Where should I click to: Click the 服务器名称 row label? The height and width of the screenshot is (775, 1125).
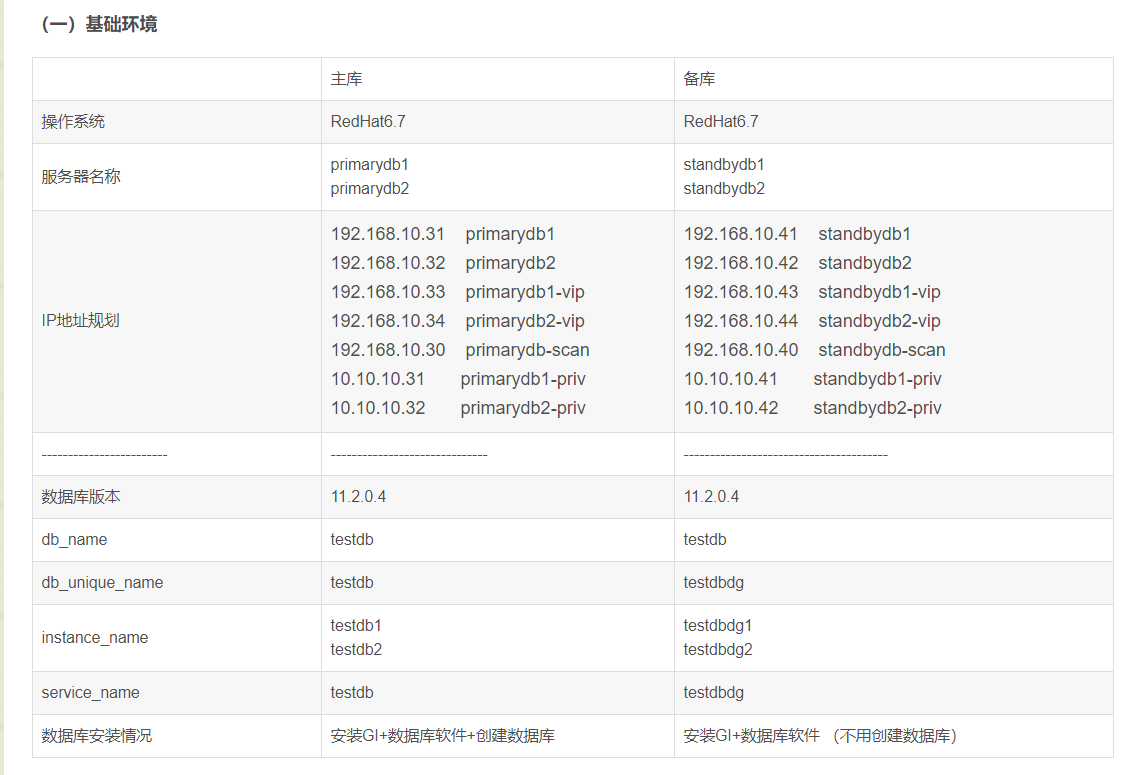point(81,177)
